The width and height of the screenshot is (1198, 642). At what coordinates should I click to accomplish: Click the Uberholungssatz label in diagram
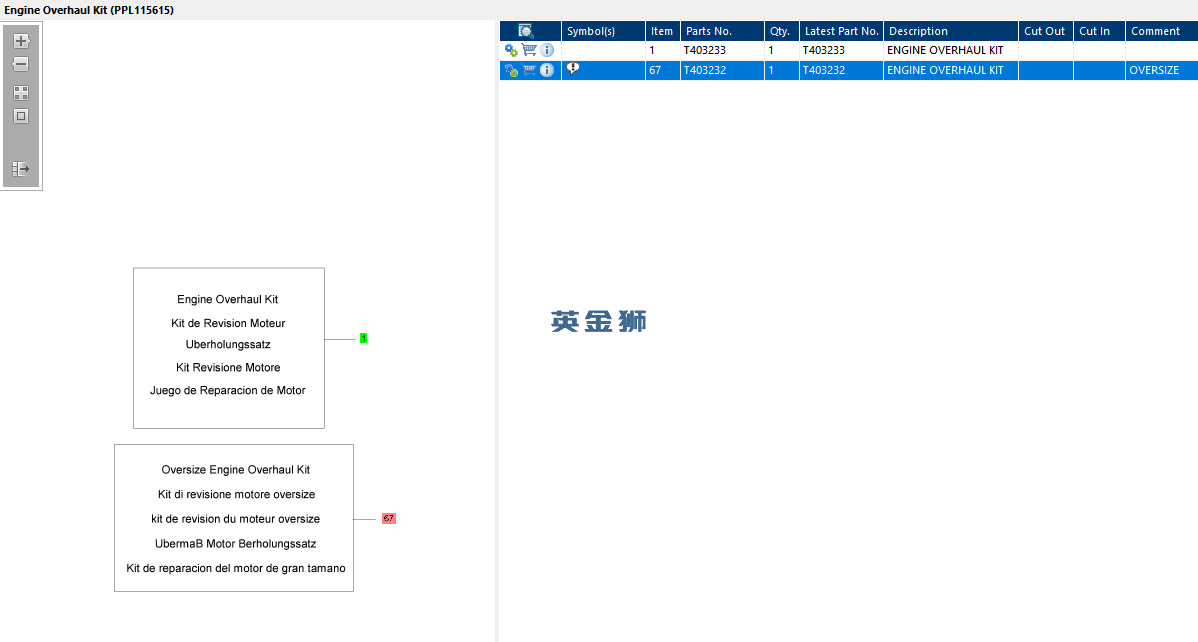pos(228,345)
